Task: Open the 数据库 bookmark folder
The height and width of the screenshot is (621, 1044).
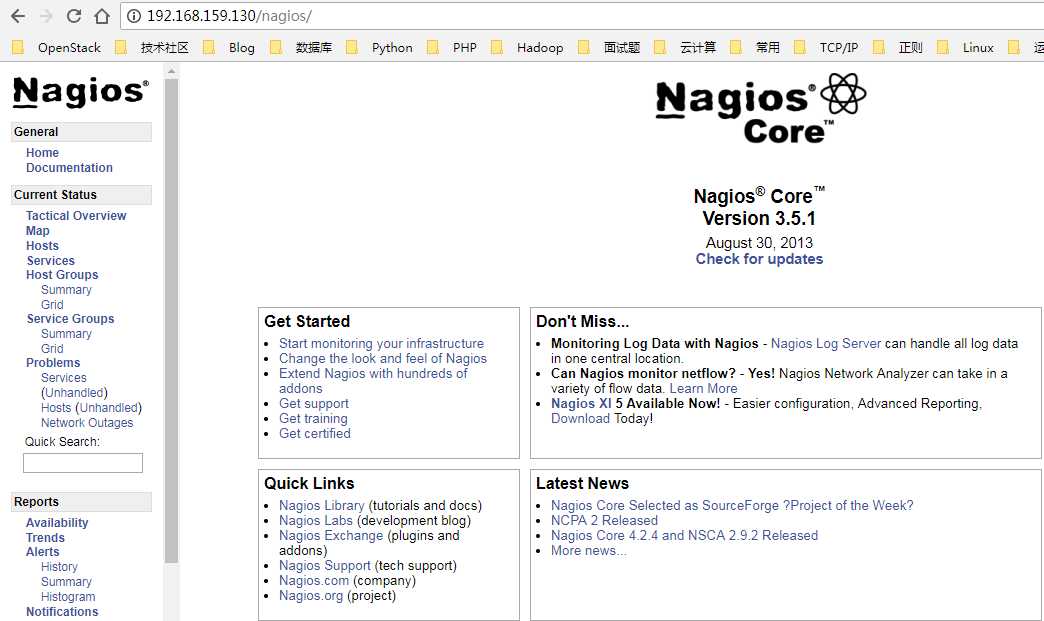Action: 302,47
